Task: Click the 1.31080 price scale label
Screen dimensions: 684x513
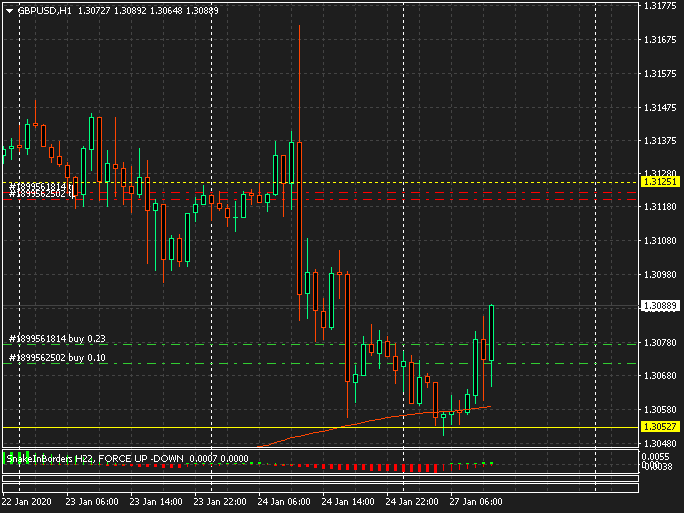Action: [660, 241]
